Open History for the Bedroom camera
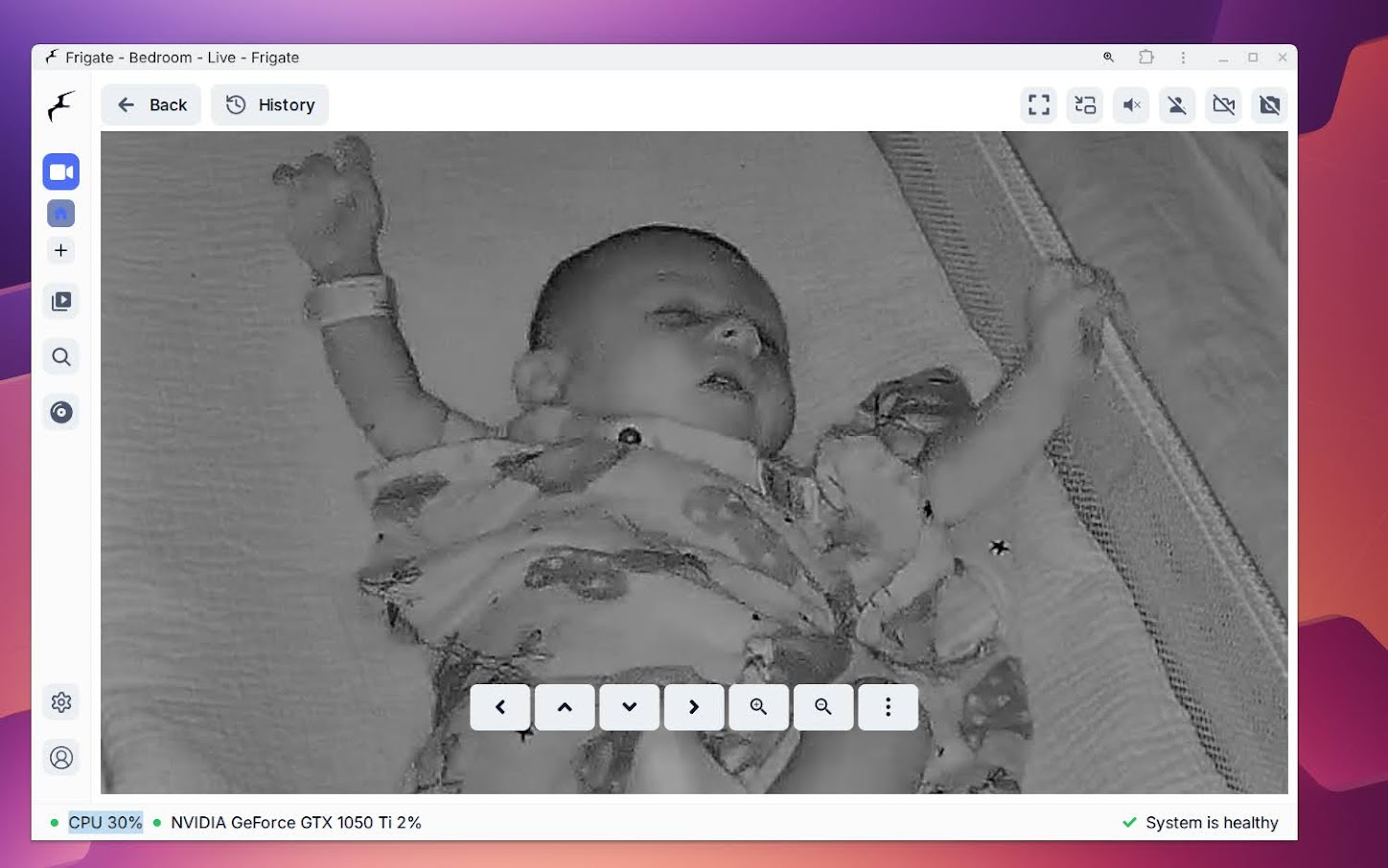This screenshot has width=1388, height=868. (269, 104)
